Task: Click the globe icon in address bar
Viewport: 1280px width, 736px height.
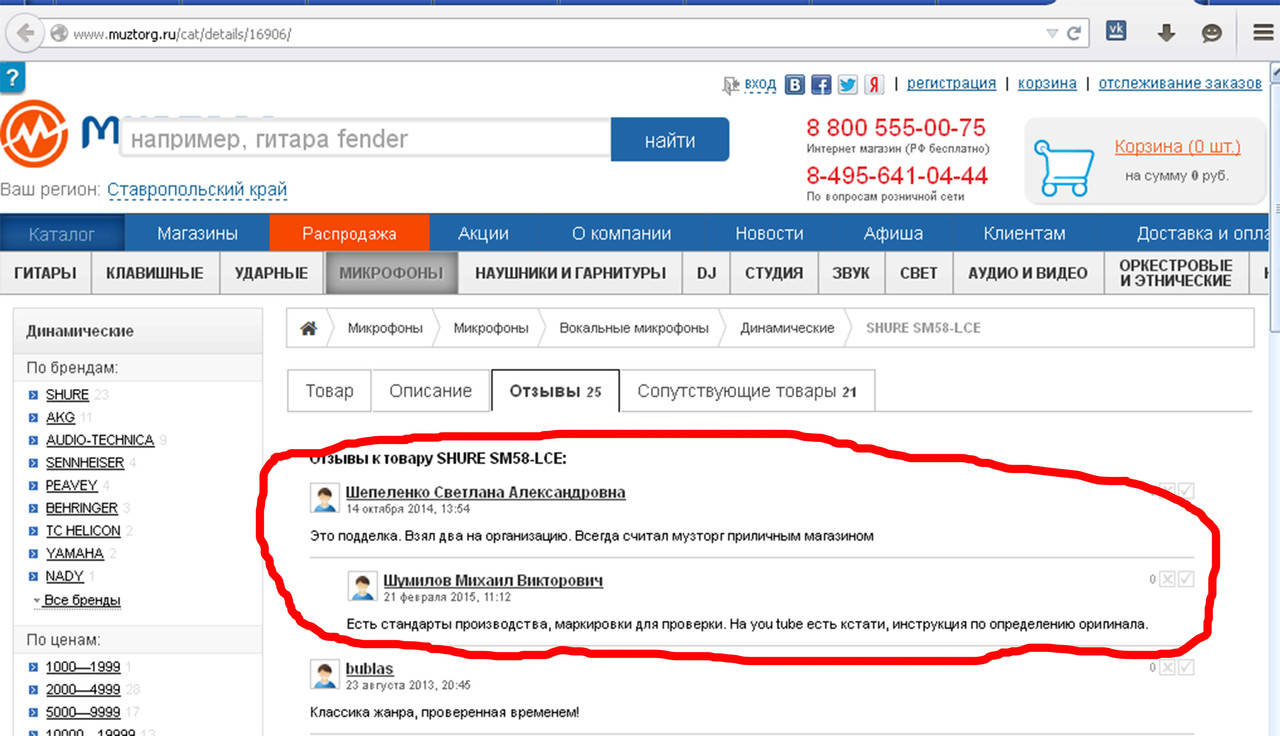Action: (59, 33)
